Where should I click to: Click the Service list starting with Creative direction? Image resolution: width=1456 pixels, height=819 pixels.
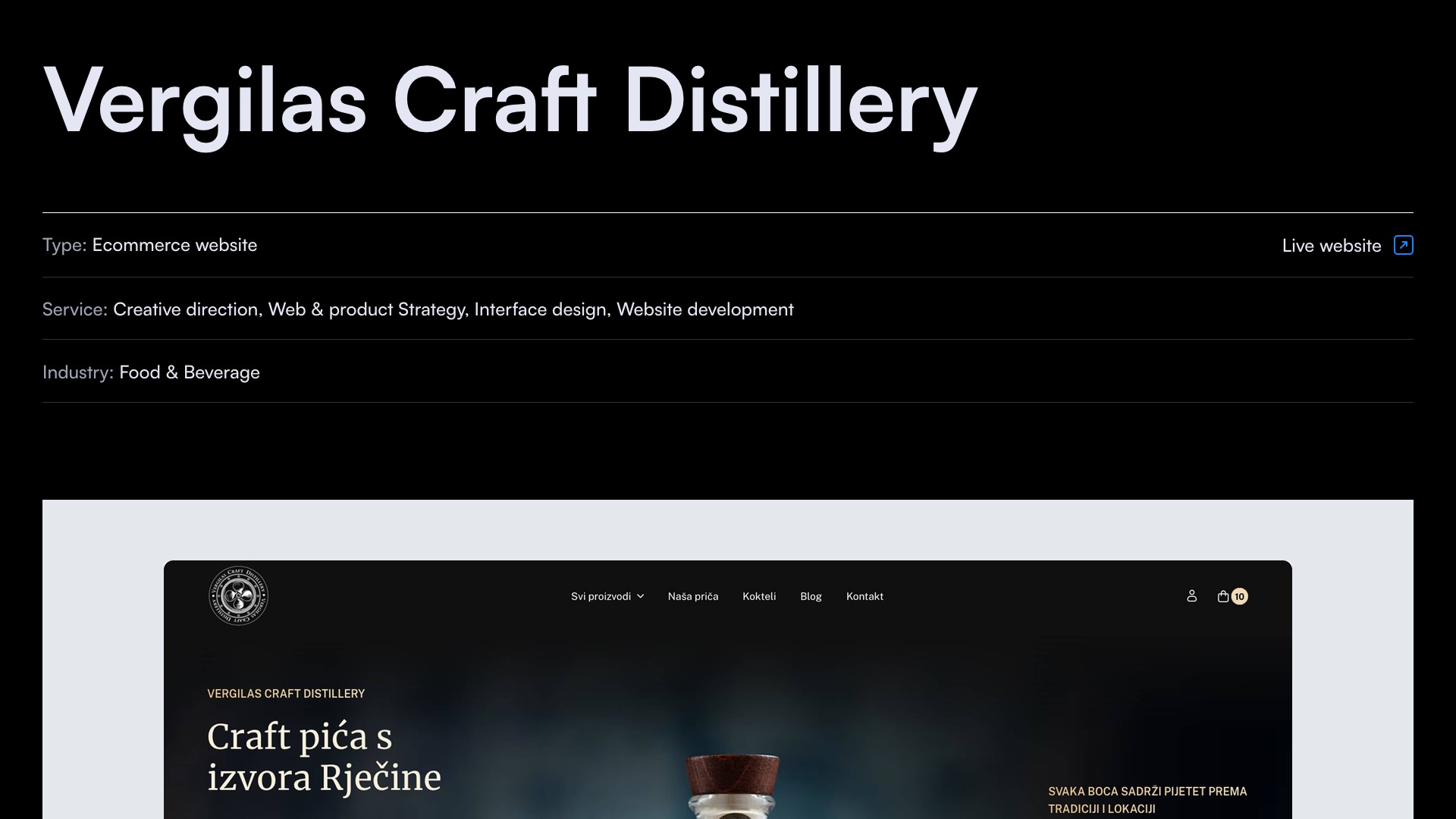453,309
